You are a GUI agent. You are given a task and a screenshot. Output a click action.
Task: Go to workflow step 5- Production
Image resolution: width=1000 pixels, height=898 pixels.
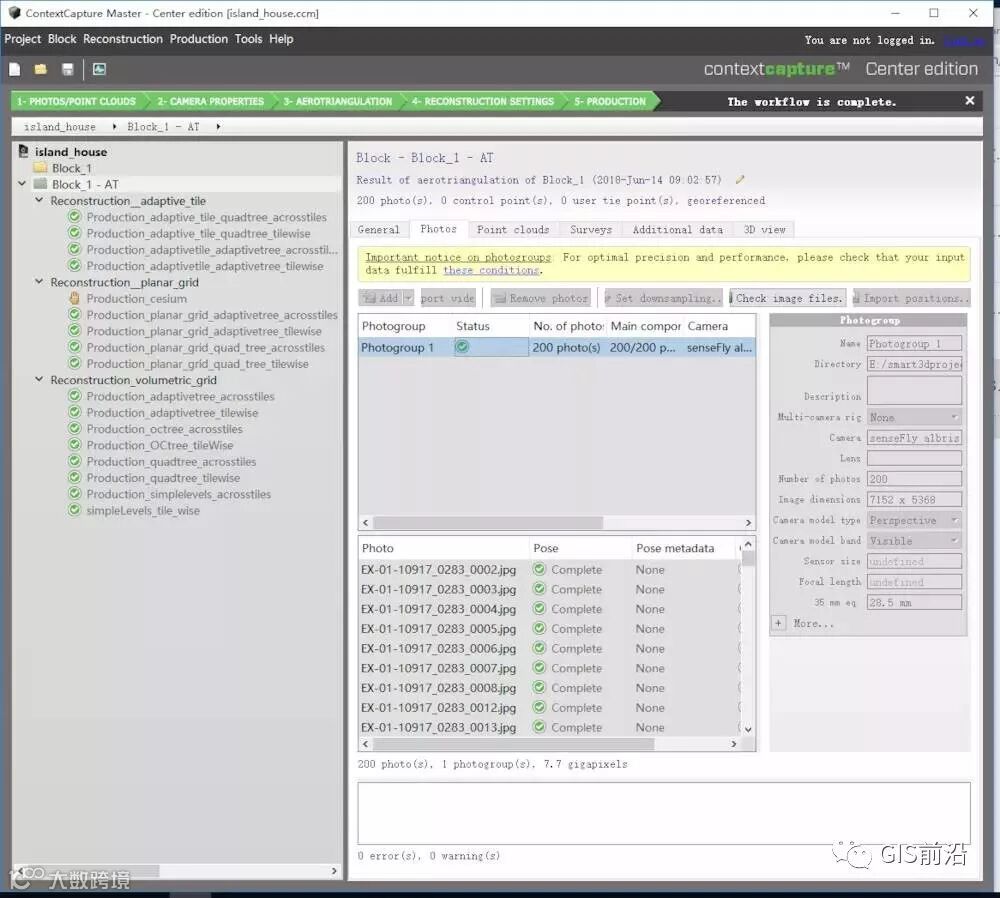610,101
